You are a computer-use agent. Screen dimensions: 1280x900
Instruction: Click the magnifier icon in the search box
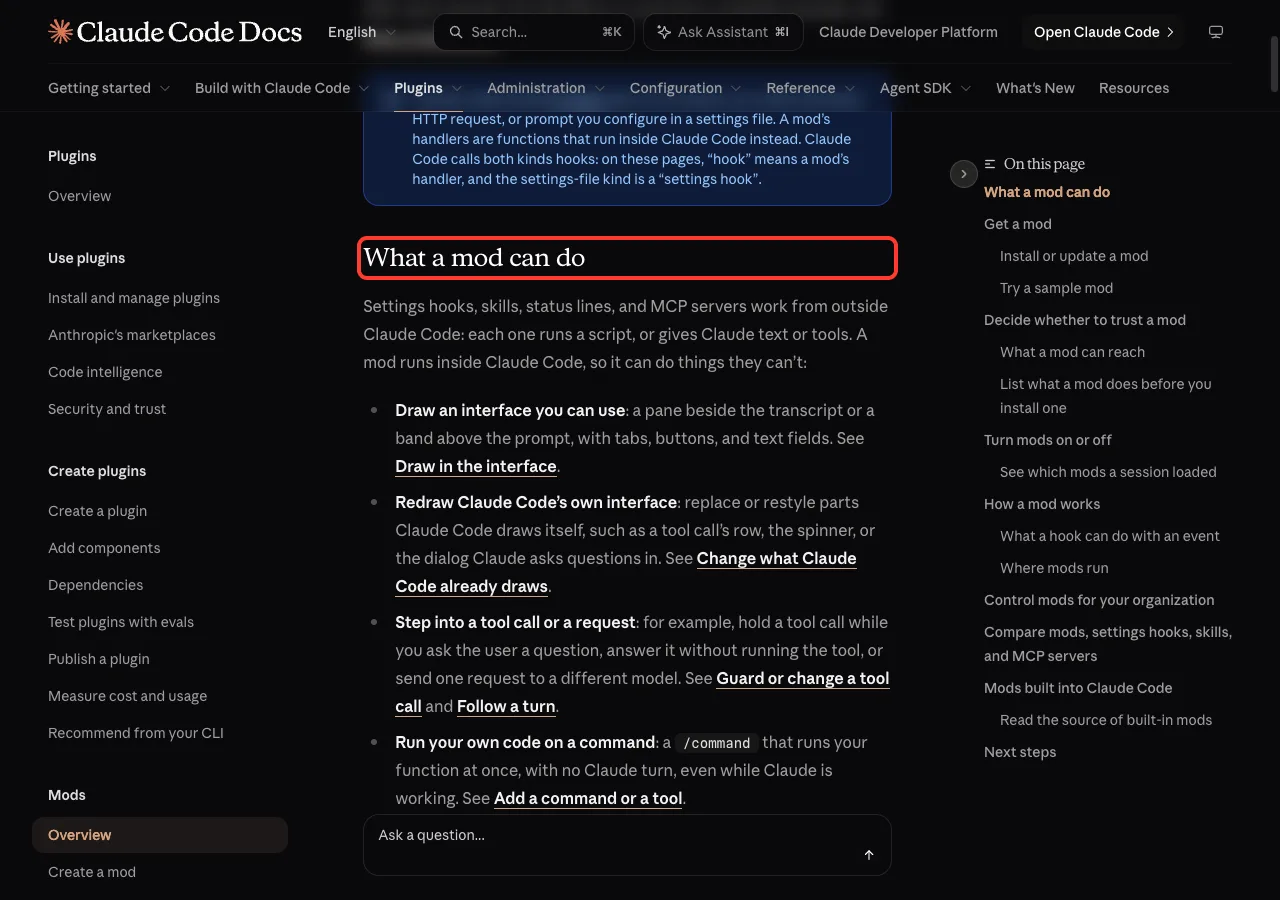tap(456, 32)
